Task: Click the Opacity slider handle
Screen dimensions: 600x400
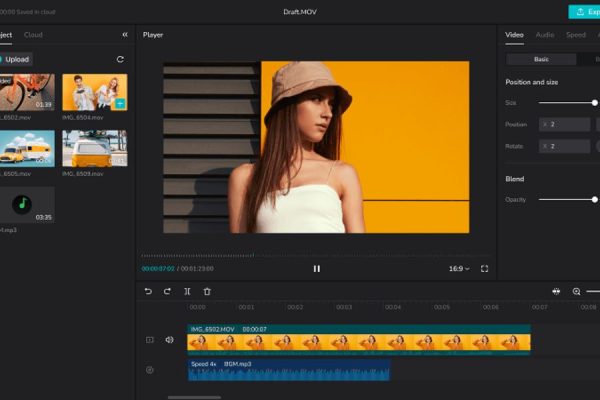Action: coord(595,199)
